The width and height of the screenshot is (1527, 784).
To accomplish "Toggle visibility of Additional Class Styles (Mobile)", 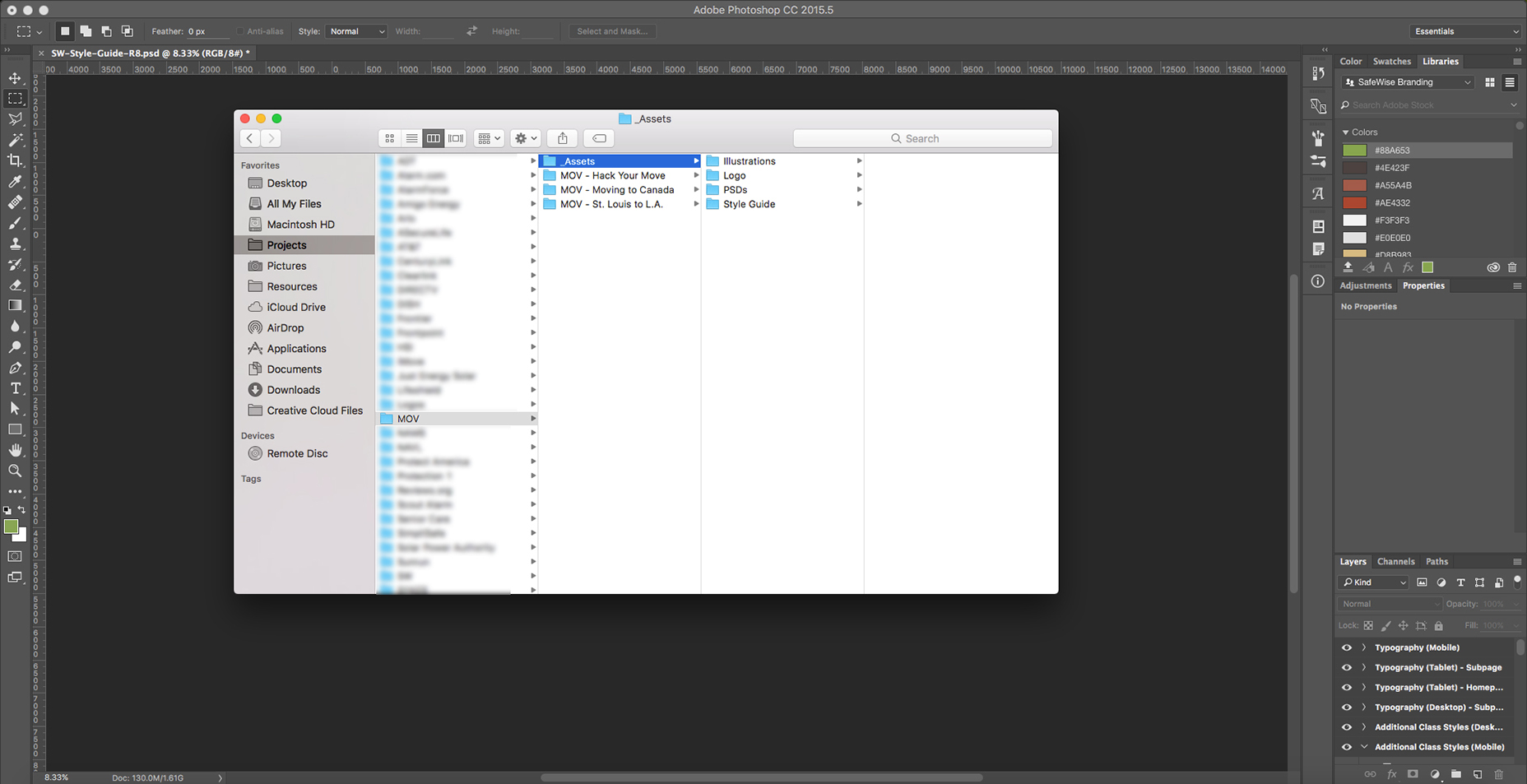I will point(1347,747).
